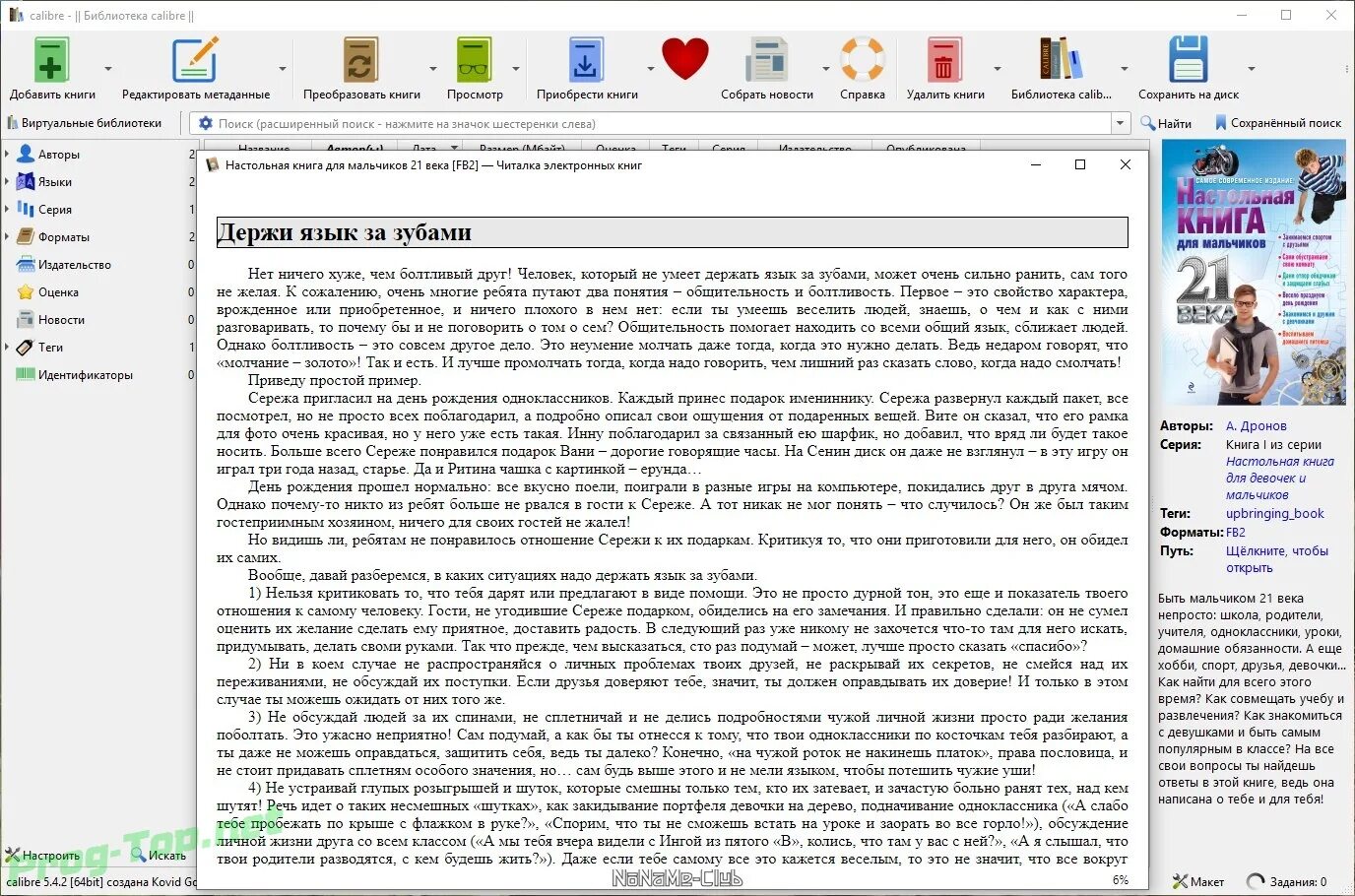Click the Authors (Авторы) category icon

coord(26,154)
